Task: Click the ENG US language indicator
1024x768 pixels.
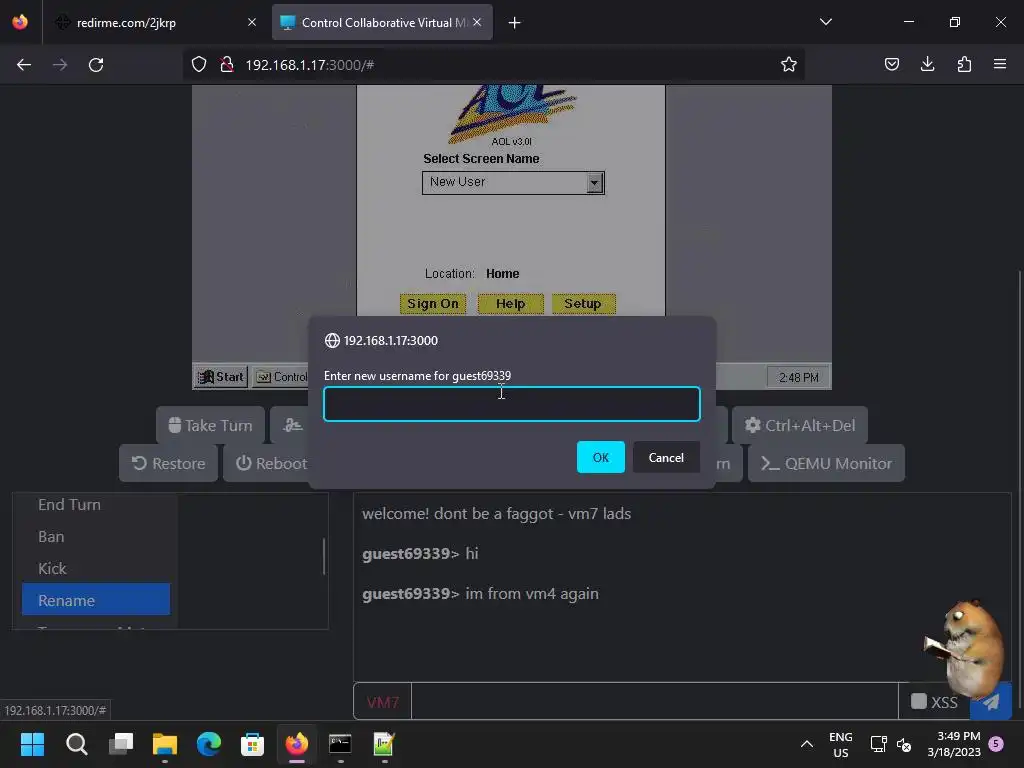Action: pos(840,744)
